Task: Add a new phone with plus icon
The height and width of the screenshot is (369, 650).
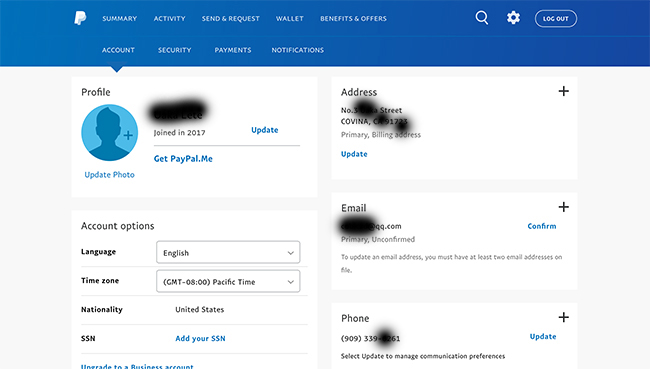Action: [563, 318]
